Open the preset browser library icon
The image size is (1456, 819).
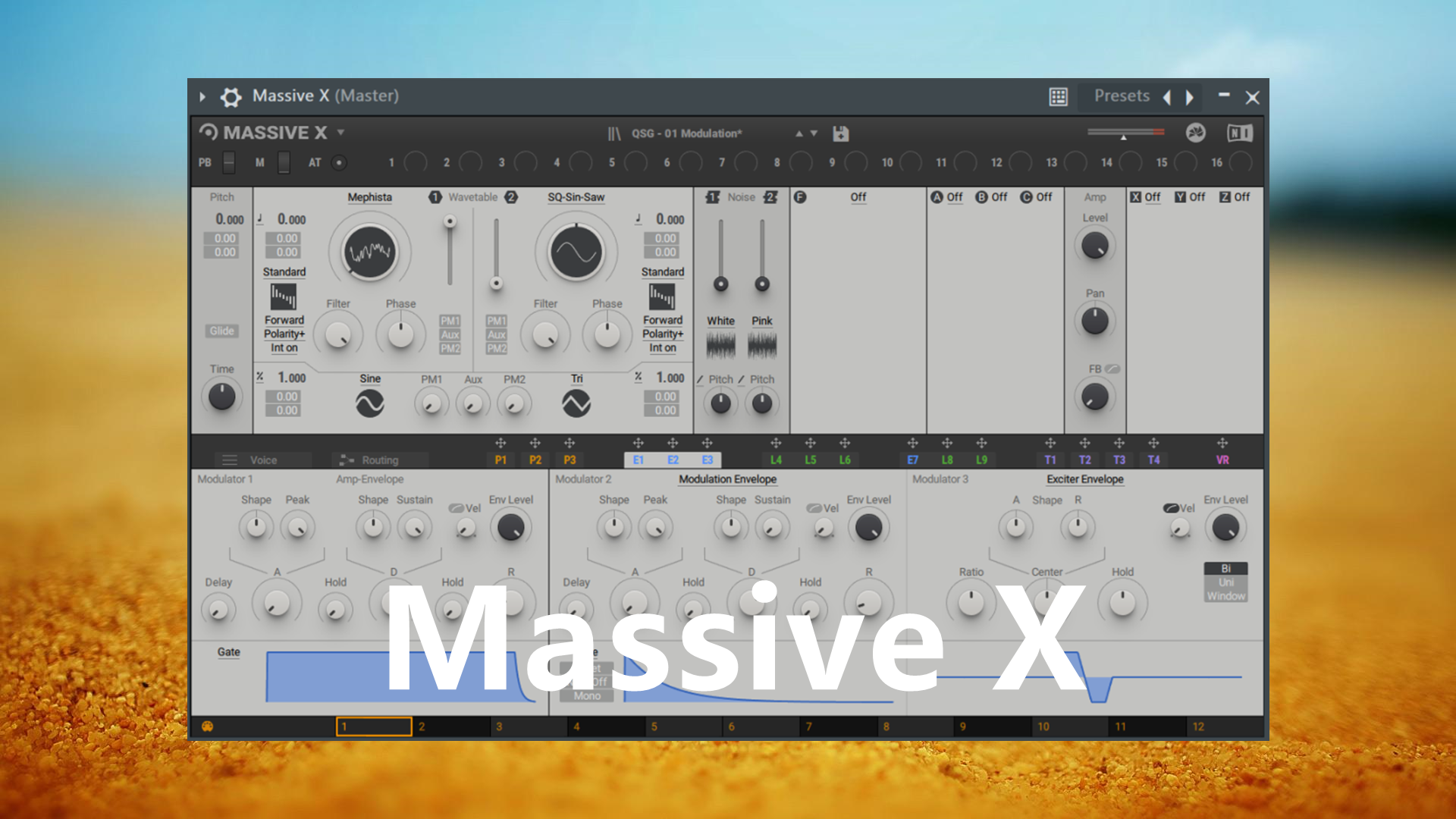coord(614,133)
